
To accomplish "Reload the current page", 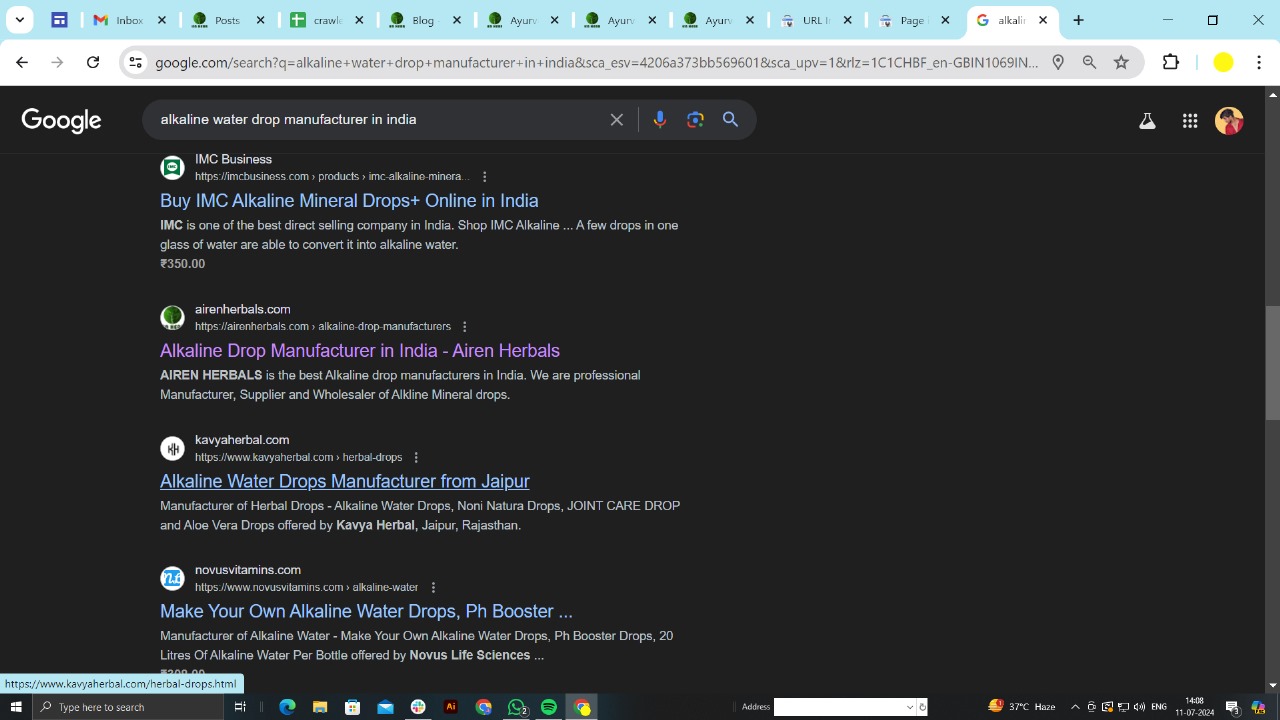I will click(93, 62).
